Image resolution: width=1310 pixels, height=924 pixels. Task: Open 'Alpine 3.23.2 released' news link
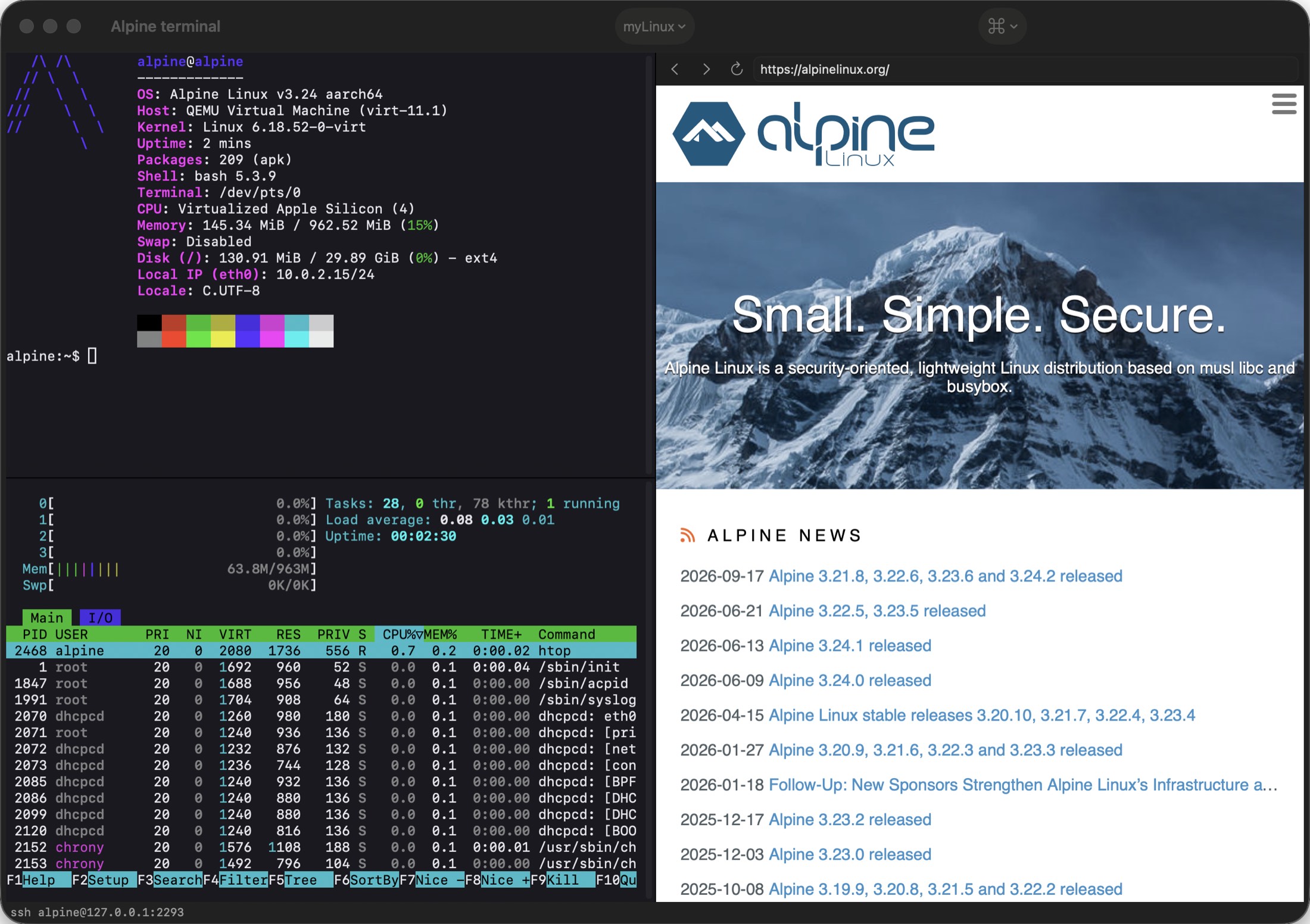coord(850,820)
